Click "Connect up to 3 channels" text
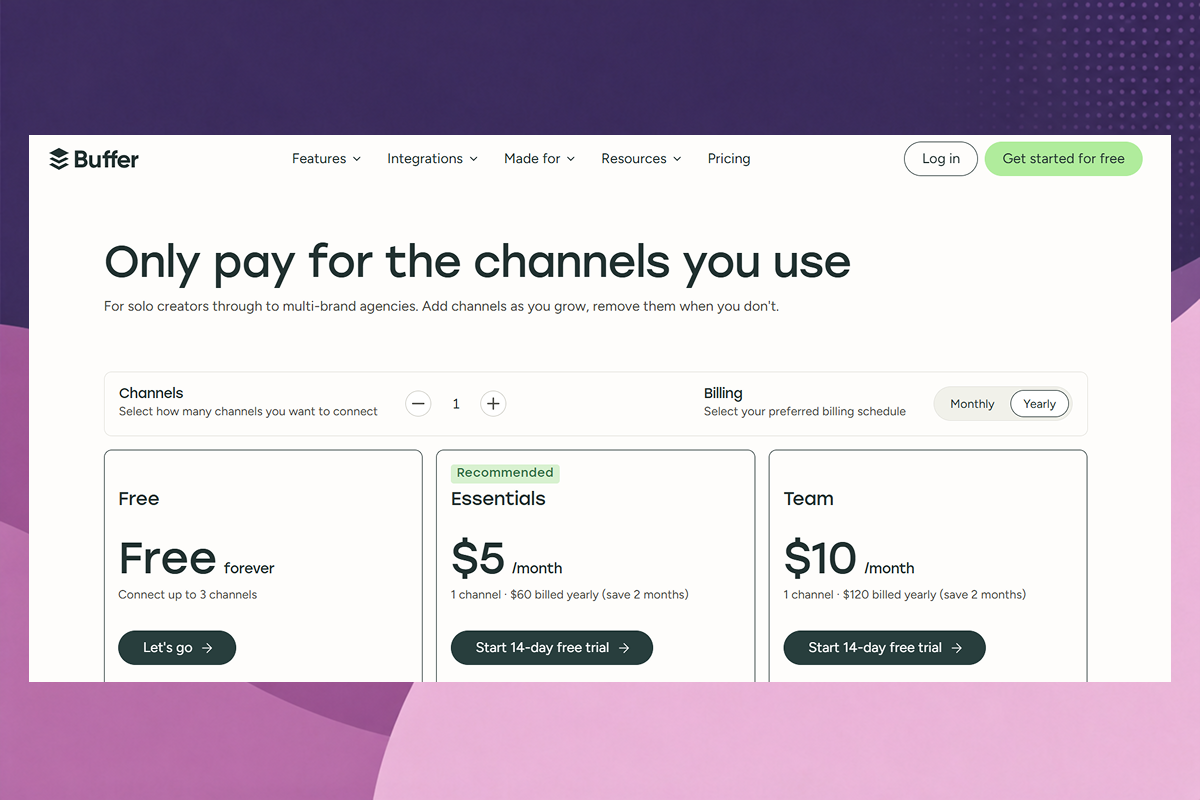The width and height of the screenshot is (1200, 800). pos(188,595)
